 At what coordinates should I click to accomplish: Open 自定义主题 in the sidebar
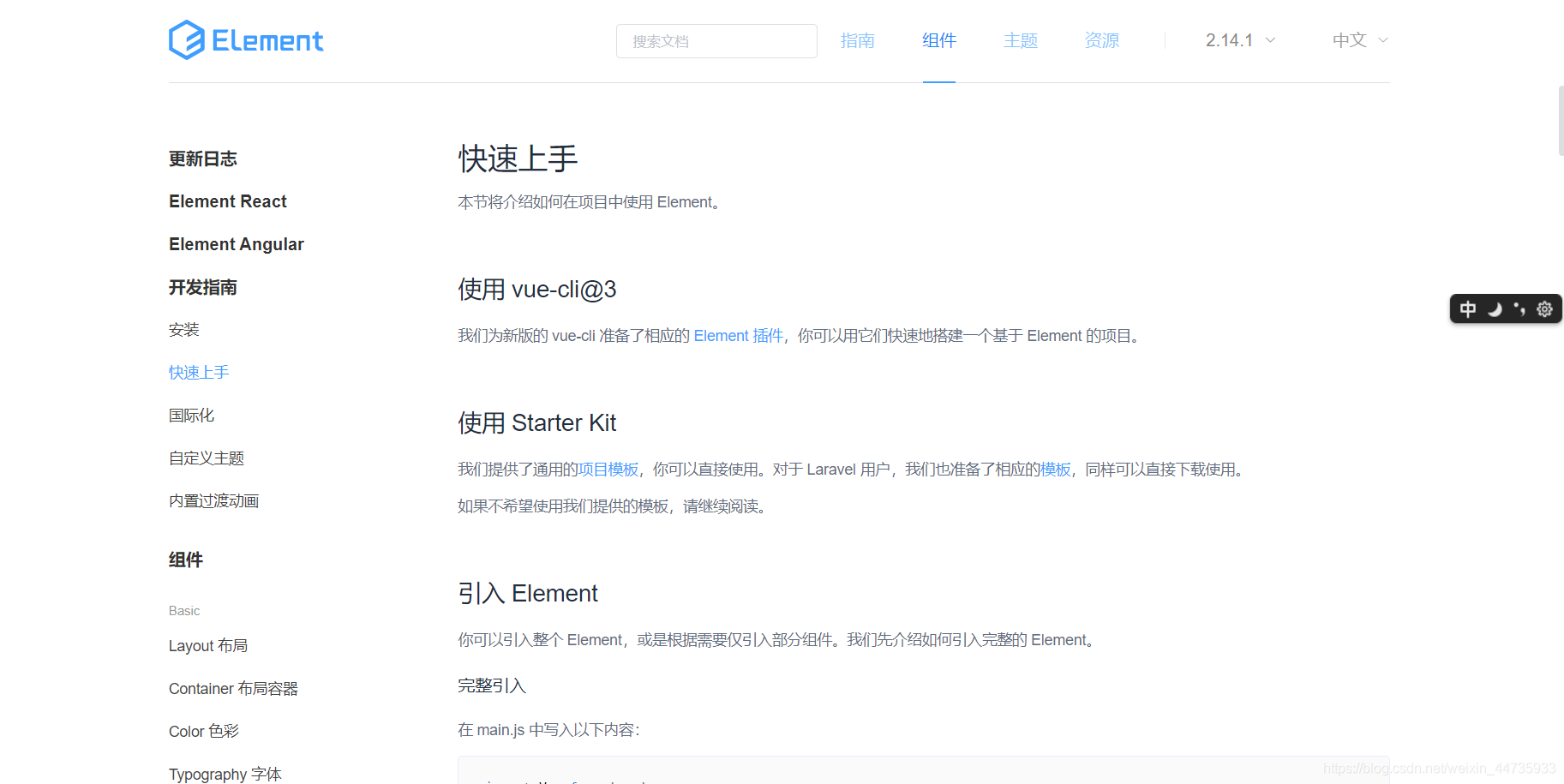point(207,458)
